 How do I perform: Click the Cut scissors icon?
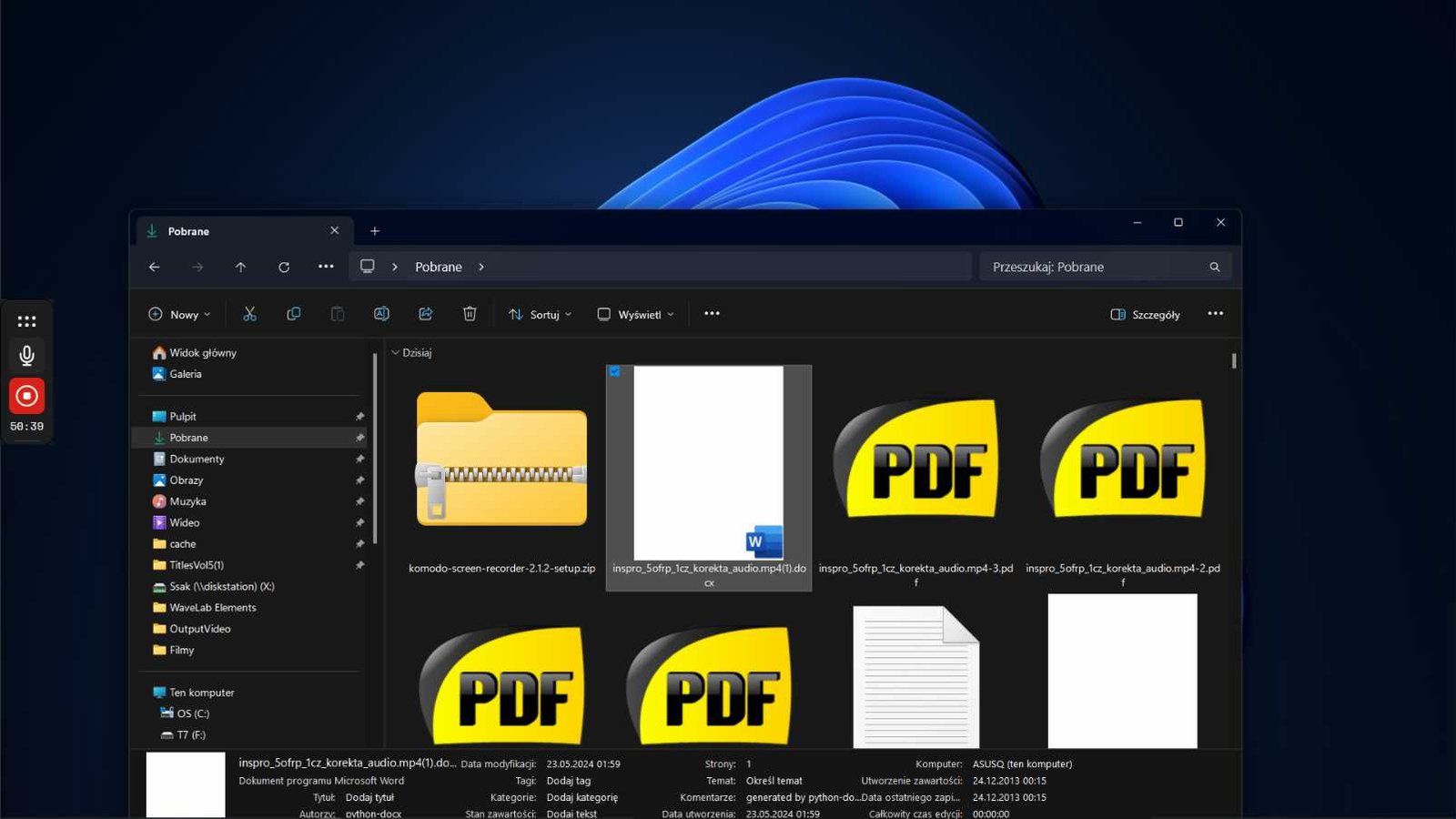coord(249,314)
